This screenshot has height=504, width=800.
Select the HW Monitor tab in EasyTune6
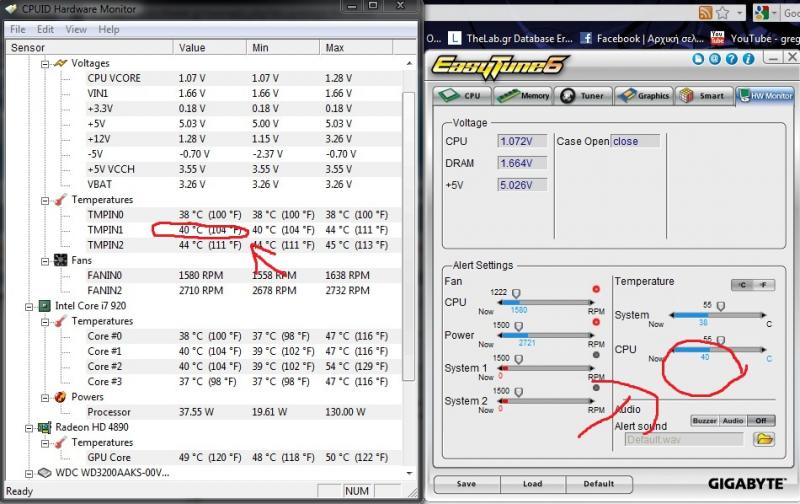[x=765, y=95]
